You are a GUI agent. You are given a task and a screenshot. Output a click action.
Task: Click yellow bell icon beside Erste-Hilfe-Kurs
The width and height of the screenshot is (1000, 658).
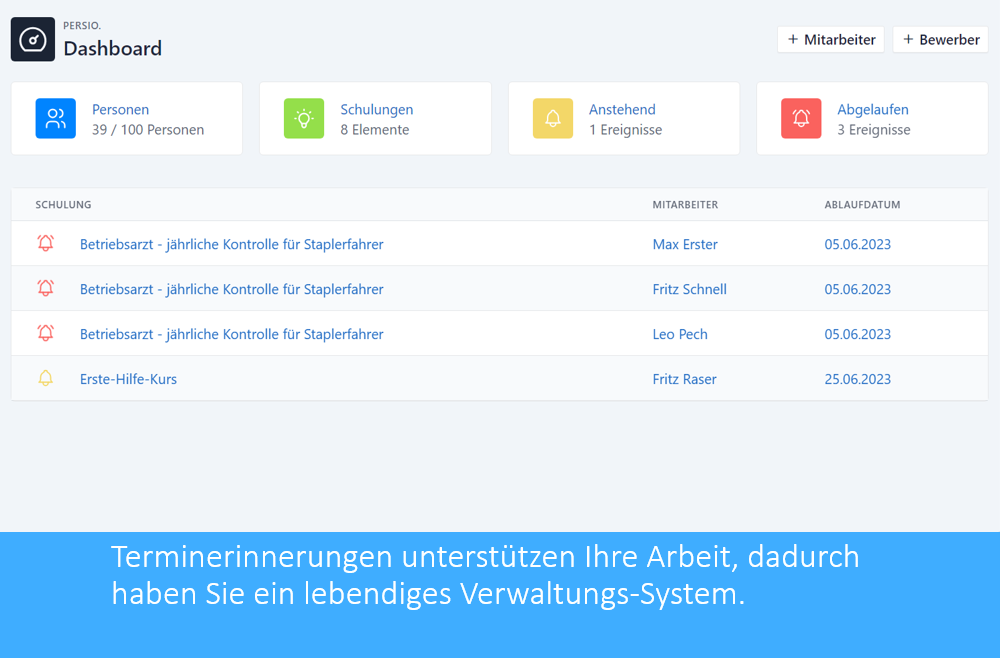[45, 378]
